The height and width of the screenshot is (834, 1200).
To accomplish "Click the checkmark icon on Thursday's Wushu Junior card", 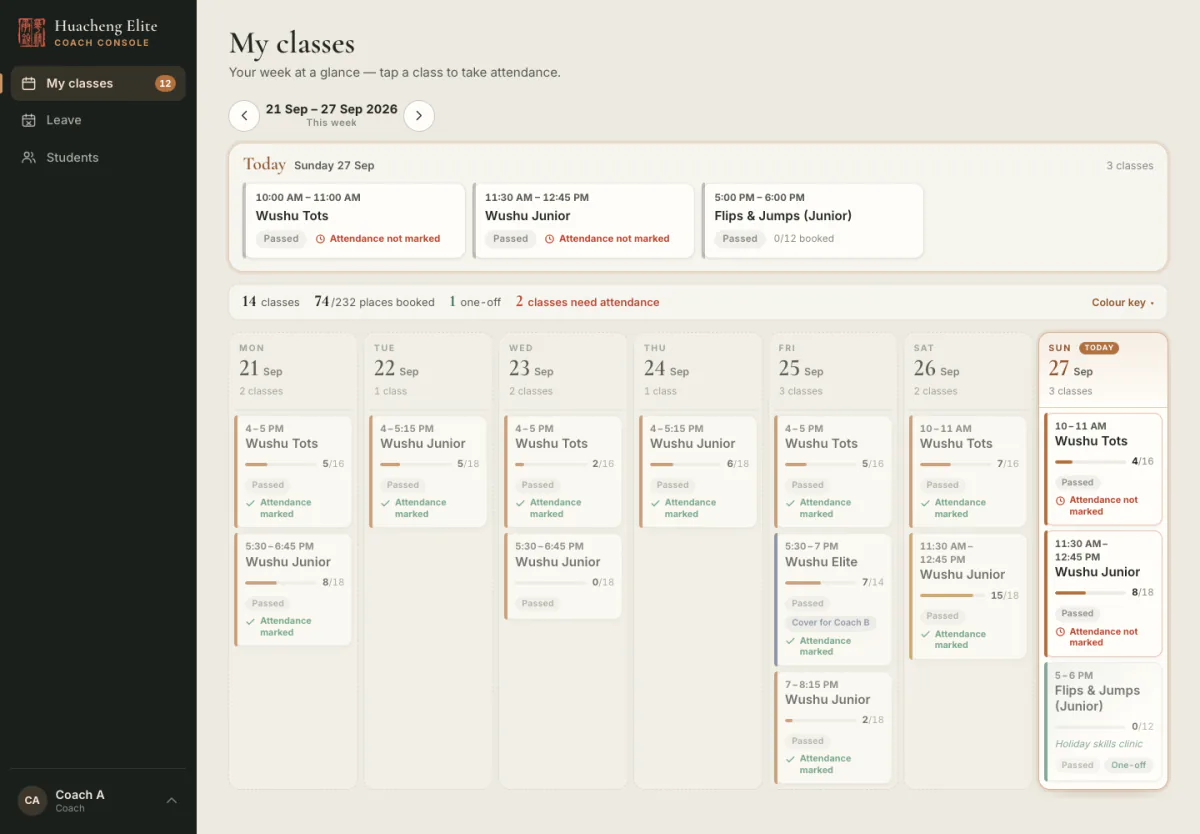I will [x=657, y=503].
